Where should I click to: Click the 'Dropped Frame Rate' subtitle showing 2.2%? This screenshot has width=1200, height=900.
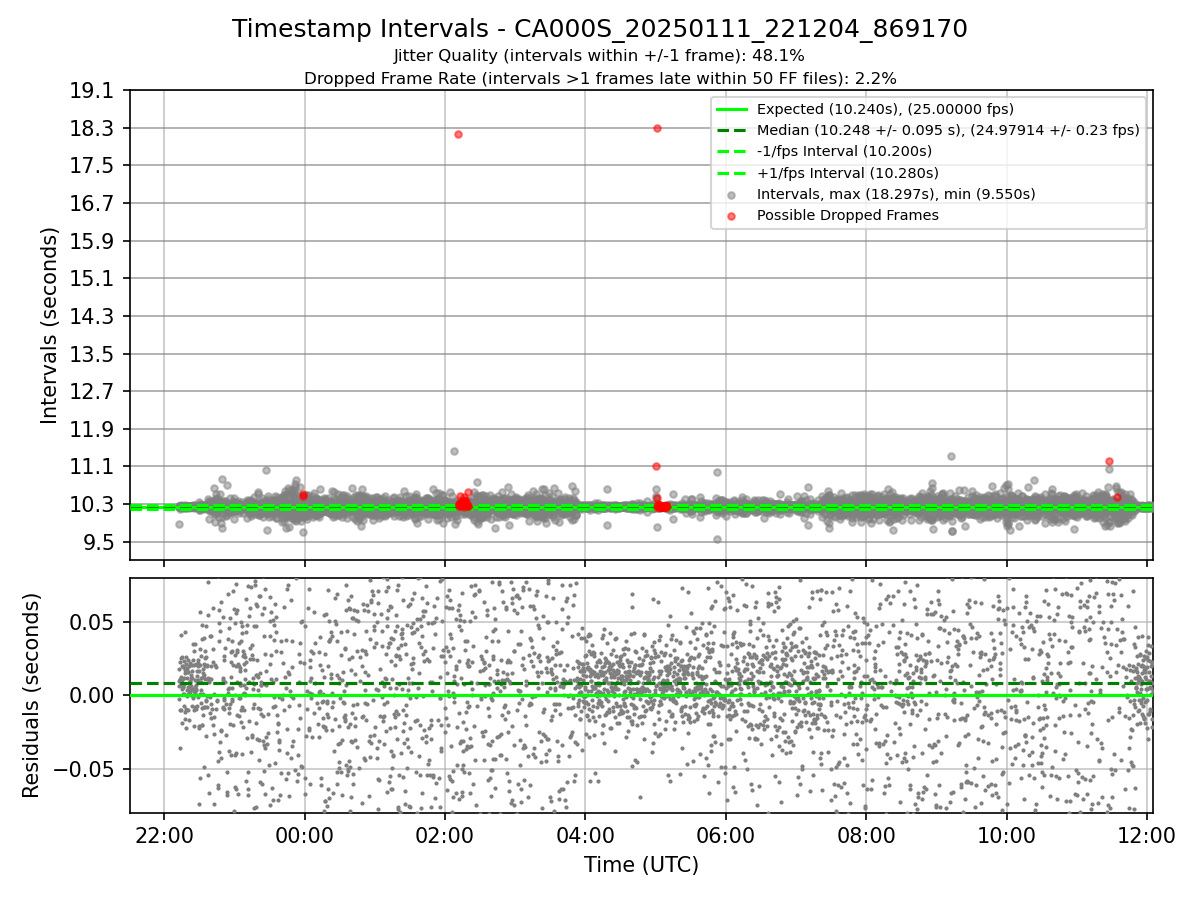[x=600, y=78]
